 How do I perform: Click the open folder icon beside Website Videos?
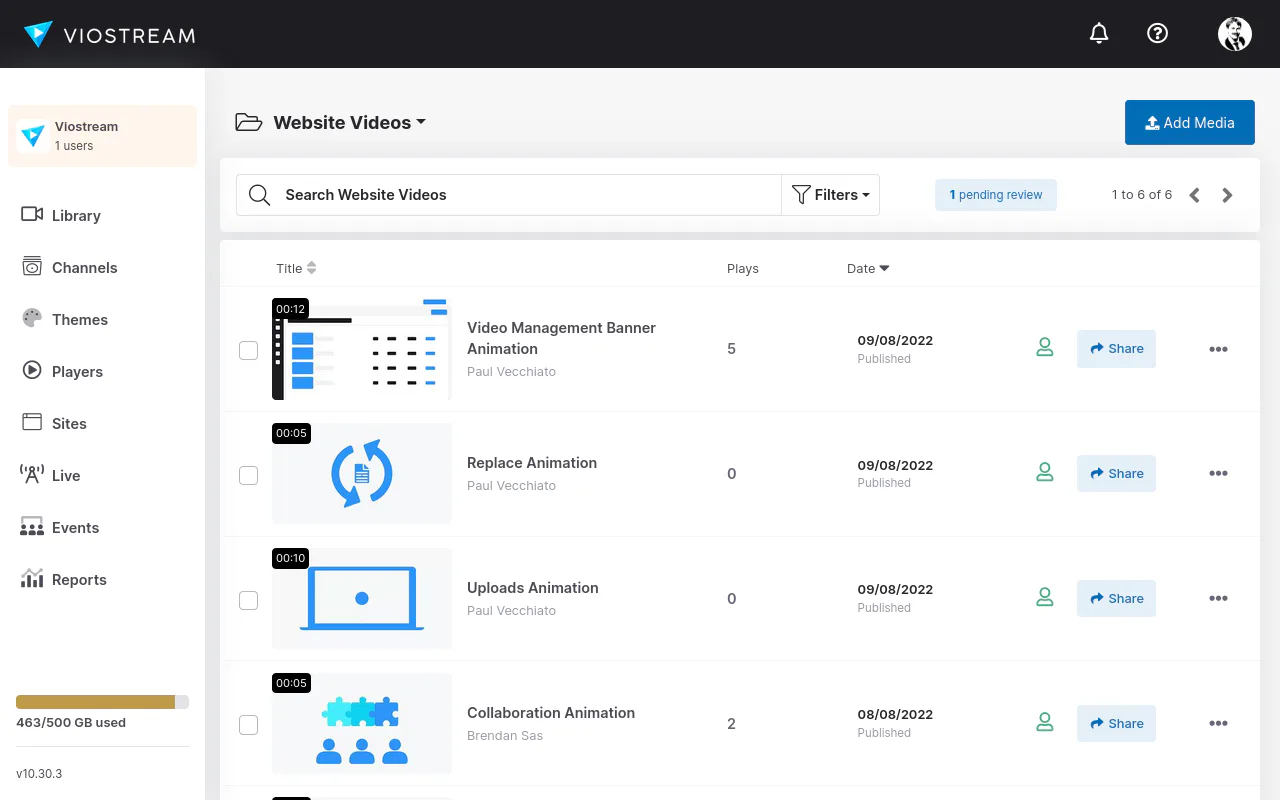(x=248, y=122)
